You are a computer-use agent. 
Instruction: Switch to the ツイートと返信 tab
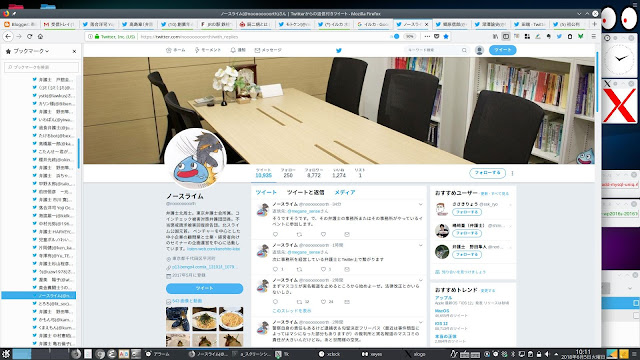click(x=305, y=192)
